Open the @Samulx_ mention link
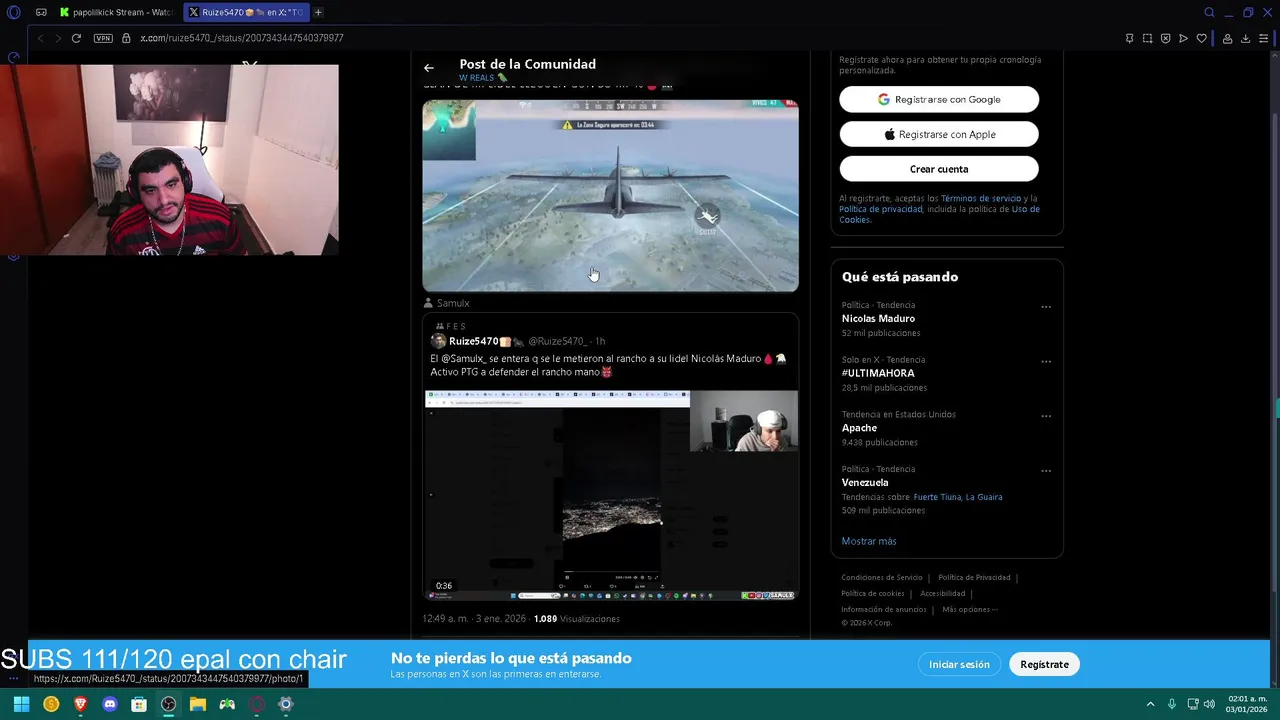Image resolution: width=1280 pixels, height=720 pixels. (464, 358)
